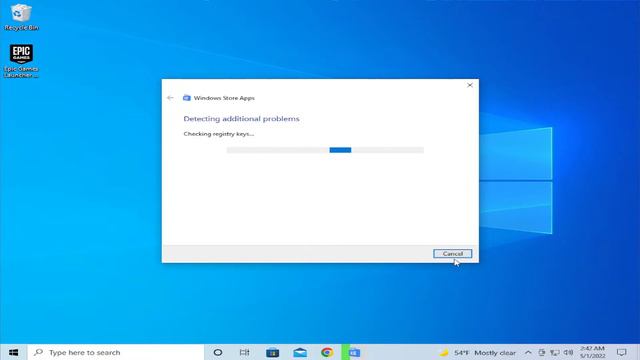
Task: Click the troubleshooter back arrow
Action: pos(170,98)
